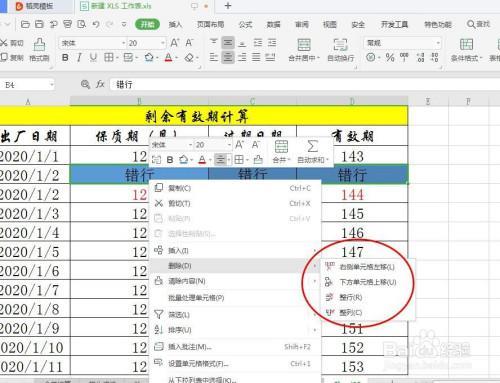Click the ribbon eraser clear-format icon
The image size is (500, 383).
pyautogui.click(x=189, y=58)
